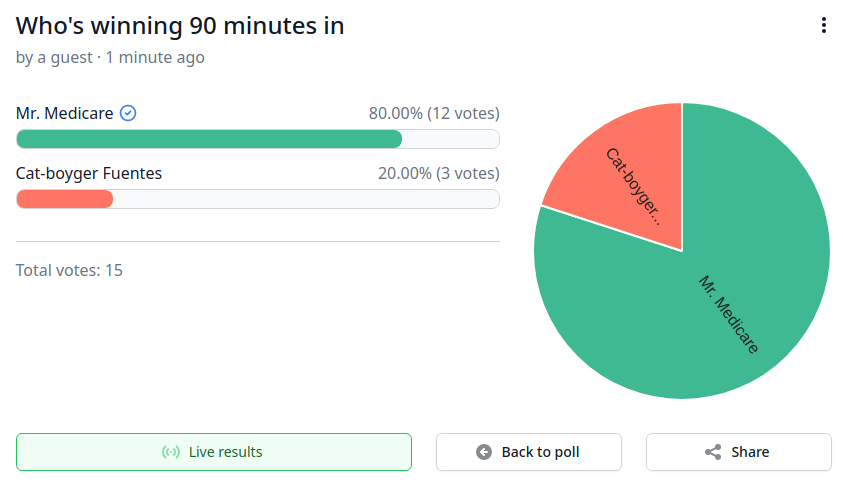Click the green Mr. Medicare progress bar
Screen dimensions: 843x492
click(209, 139)
